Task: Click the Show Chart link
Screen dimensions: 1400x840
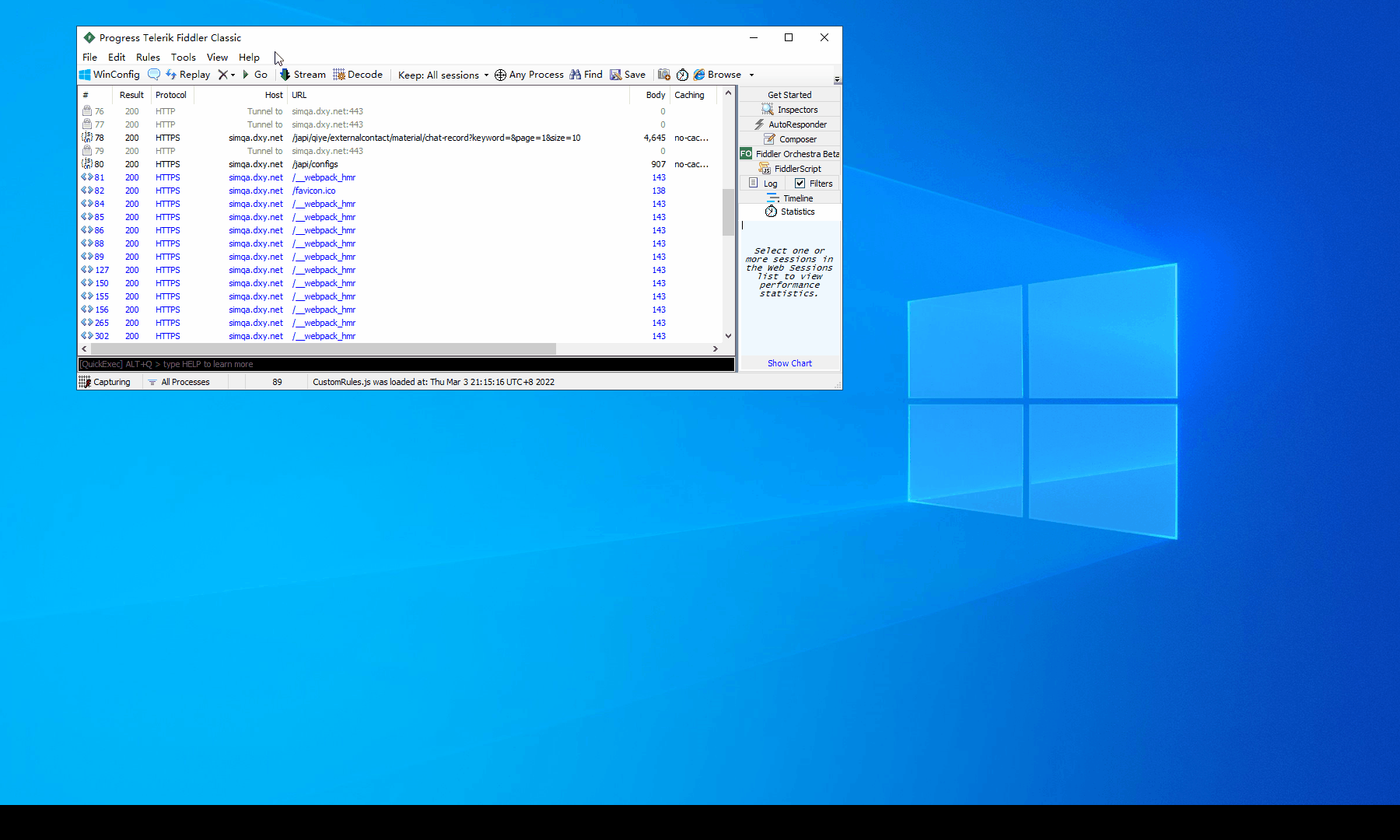Action: (789, 363)
